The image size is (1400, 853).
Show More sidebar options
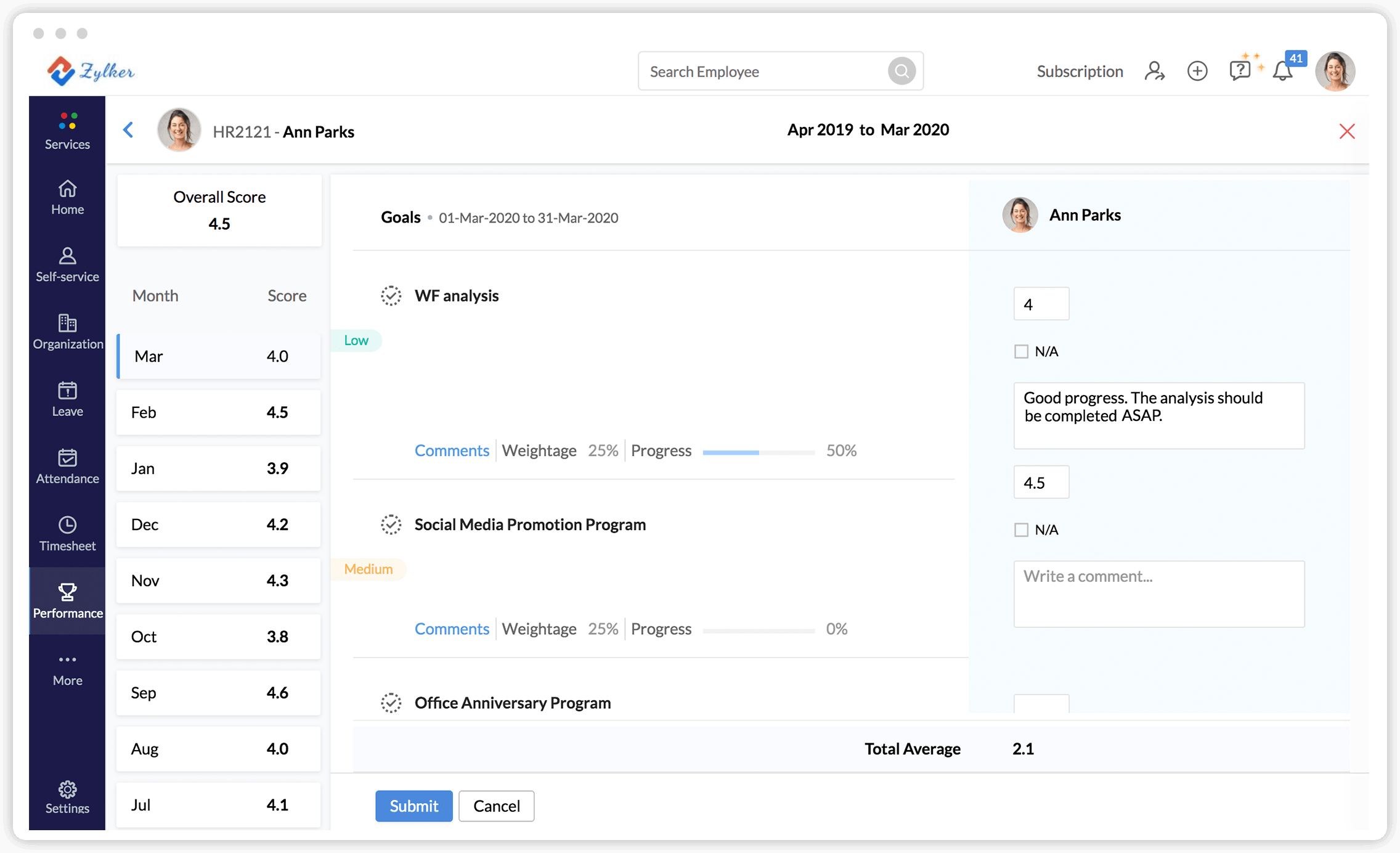click(67, 669)
